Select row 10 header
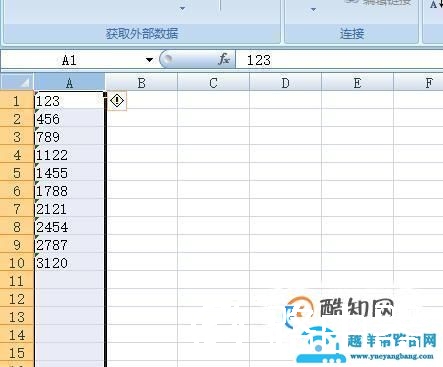 coord(17,262)
